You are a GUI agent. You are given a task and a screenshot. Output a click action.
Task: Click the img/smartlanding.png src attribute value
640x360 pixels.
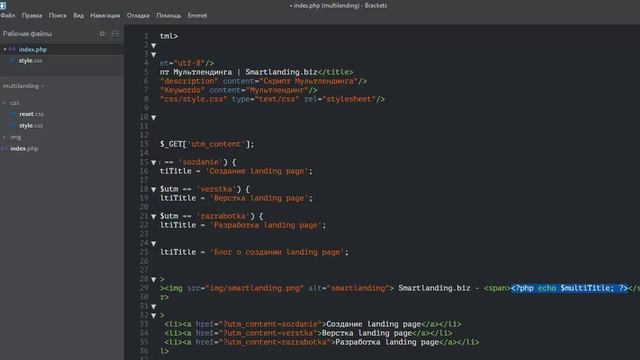(254, 288)
